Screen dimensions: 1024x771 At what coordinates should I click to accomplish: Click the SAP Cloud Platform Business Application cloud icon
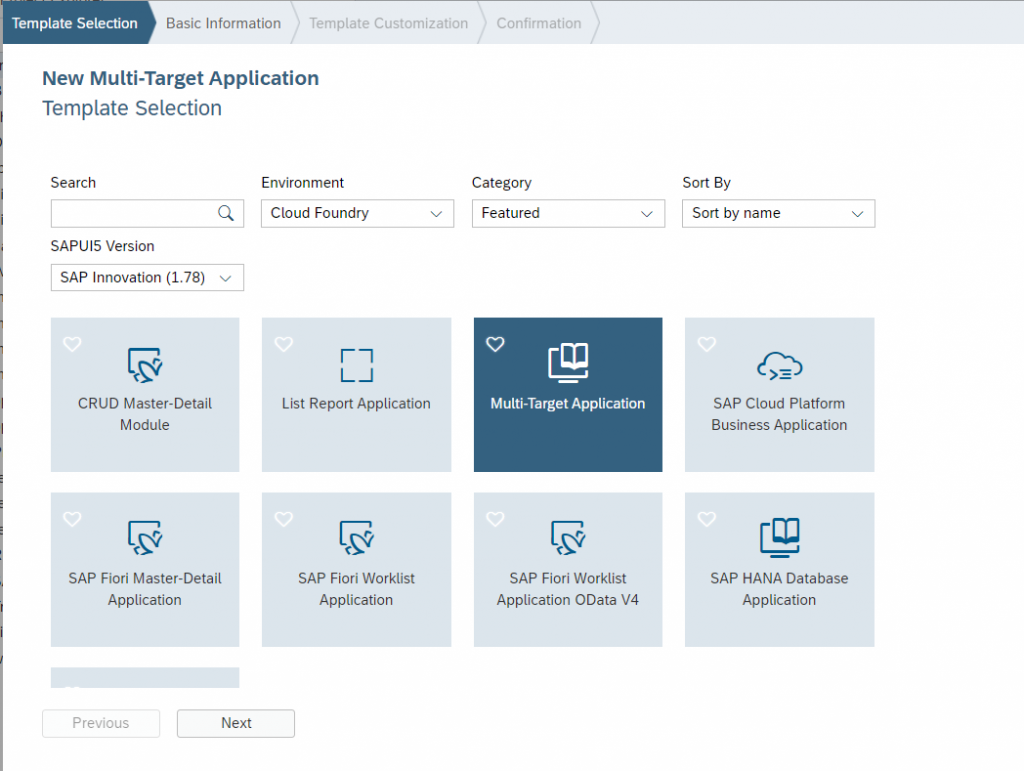(780, 366)
